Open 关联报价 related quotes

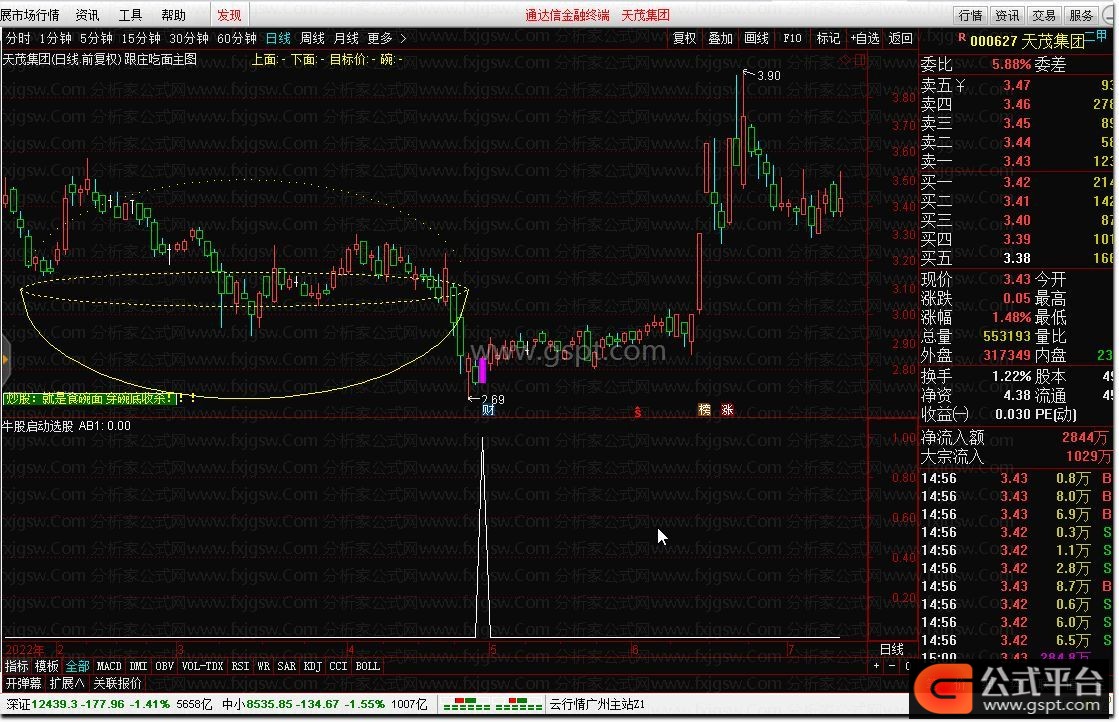118,683
